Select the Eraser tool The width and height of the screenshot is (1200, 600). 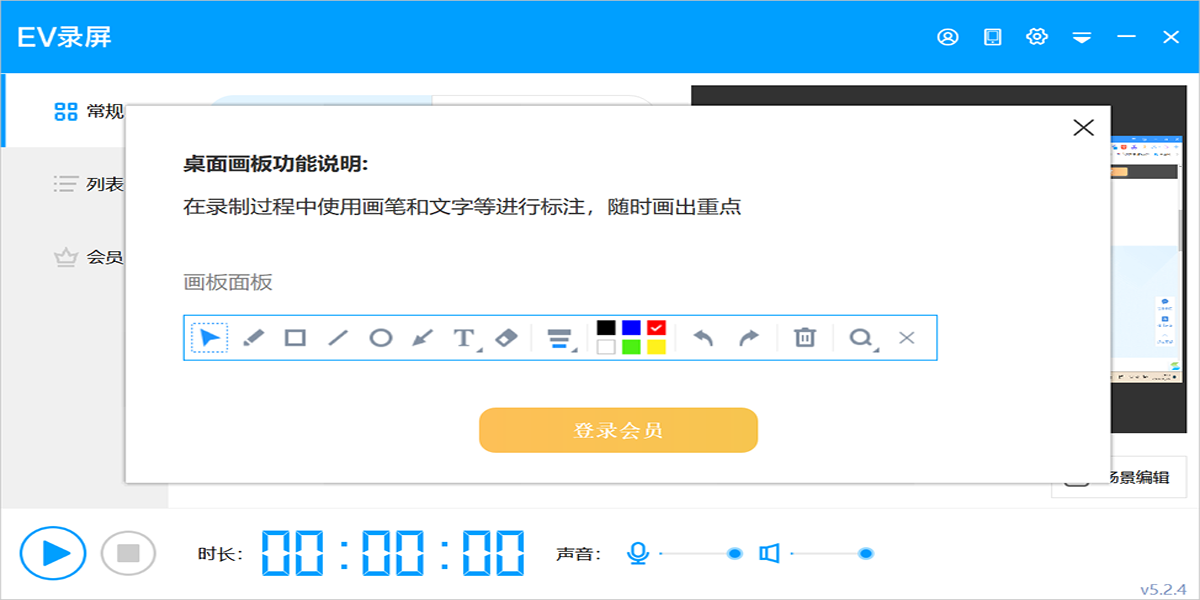point(506,338)
